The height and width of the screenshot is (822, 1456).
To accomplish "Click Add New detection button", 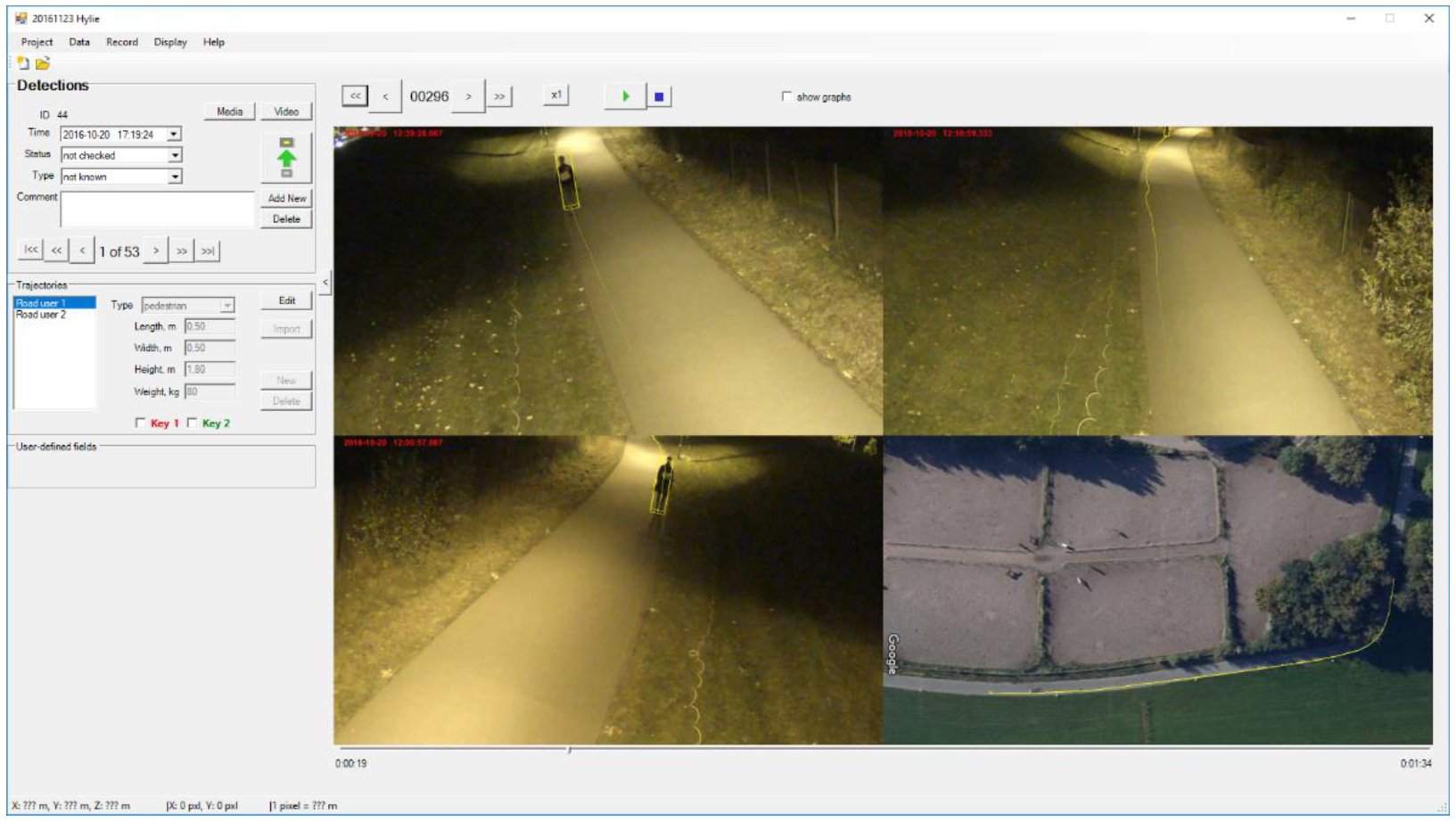I will coord(286,198).
